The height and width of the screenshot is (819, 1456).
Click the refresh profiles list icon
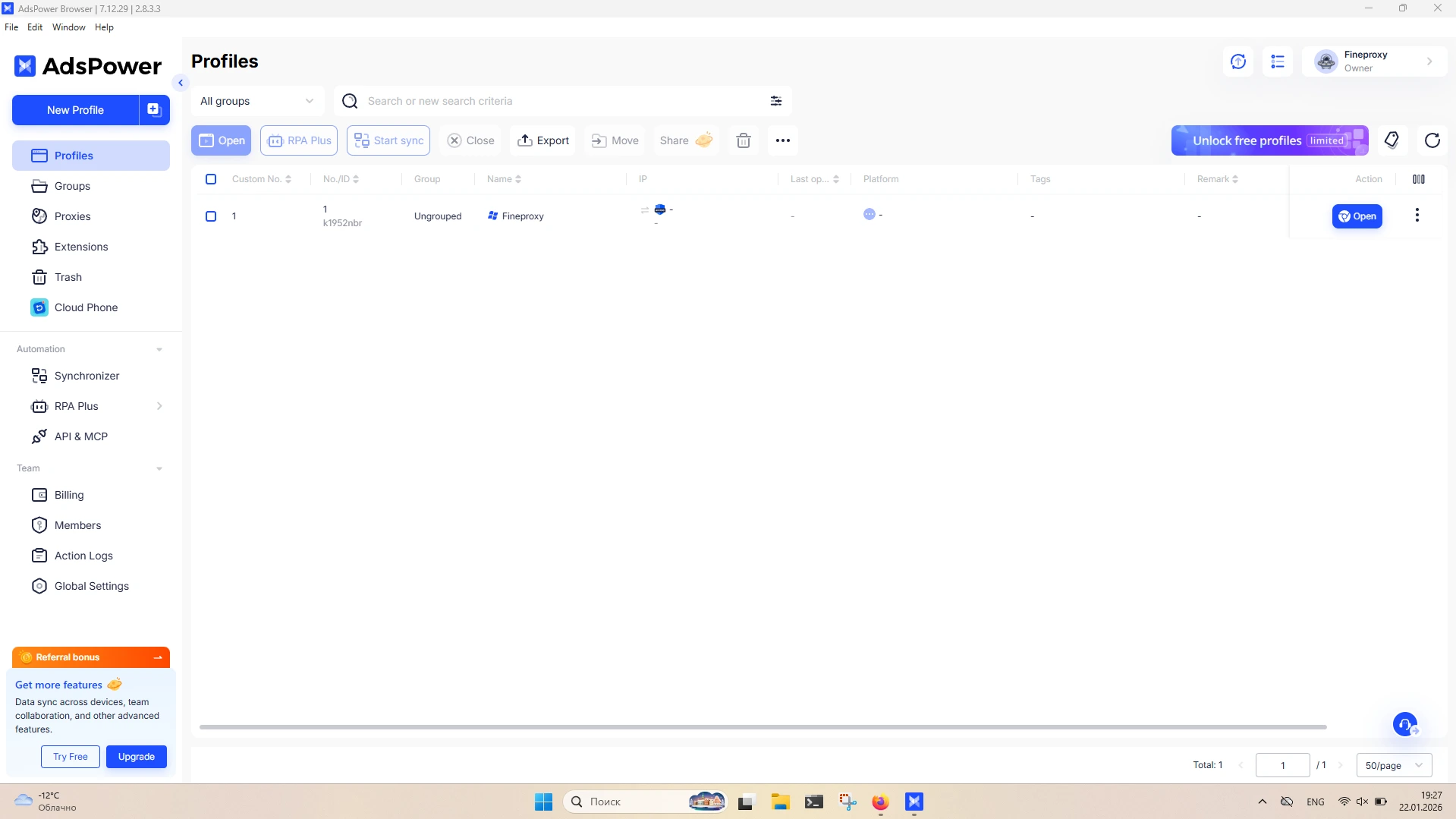coord(1432,140)
